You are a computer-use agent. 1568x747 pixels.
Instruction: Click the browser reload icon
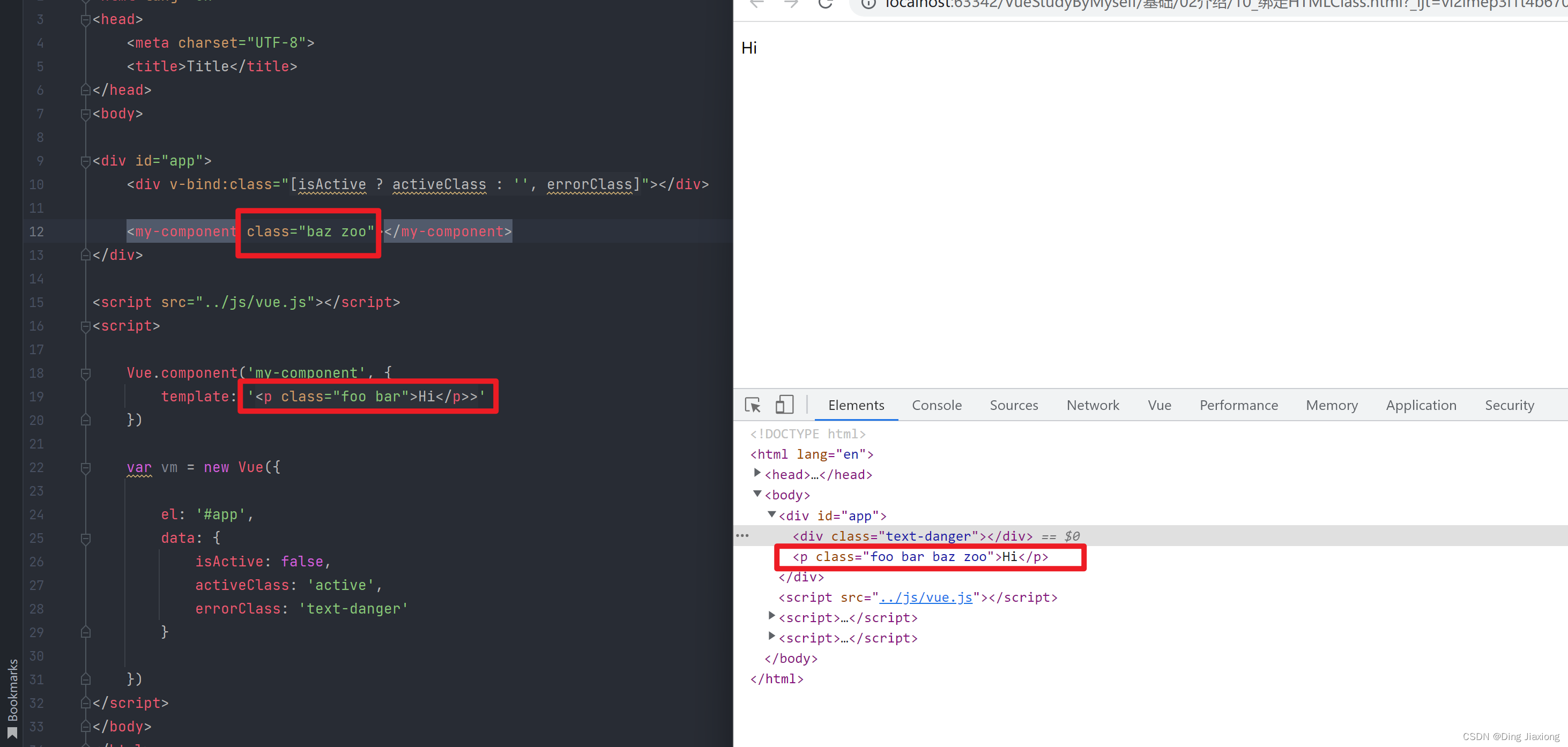825,4
